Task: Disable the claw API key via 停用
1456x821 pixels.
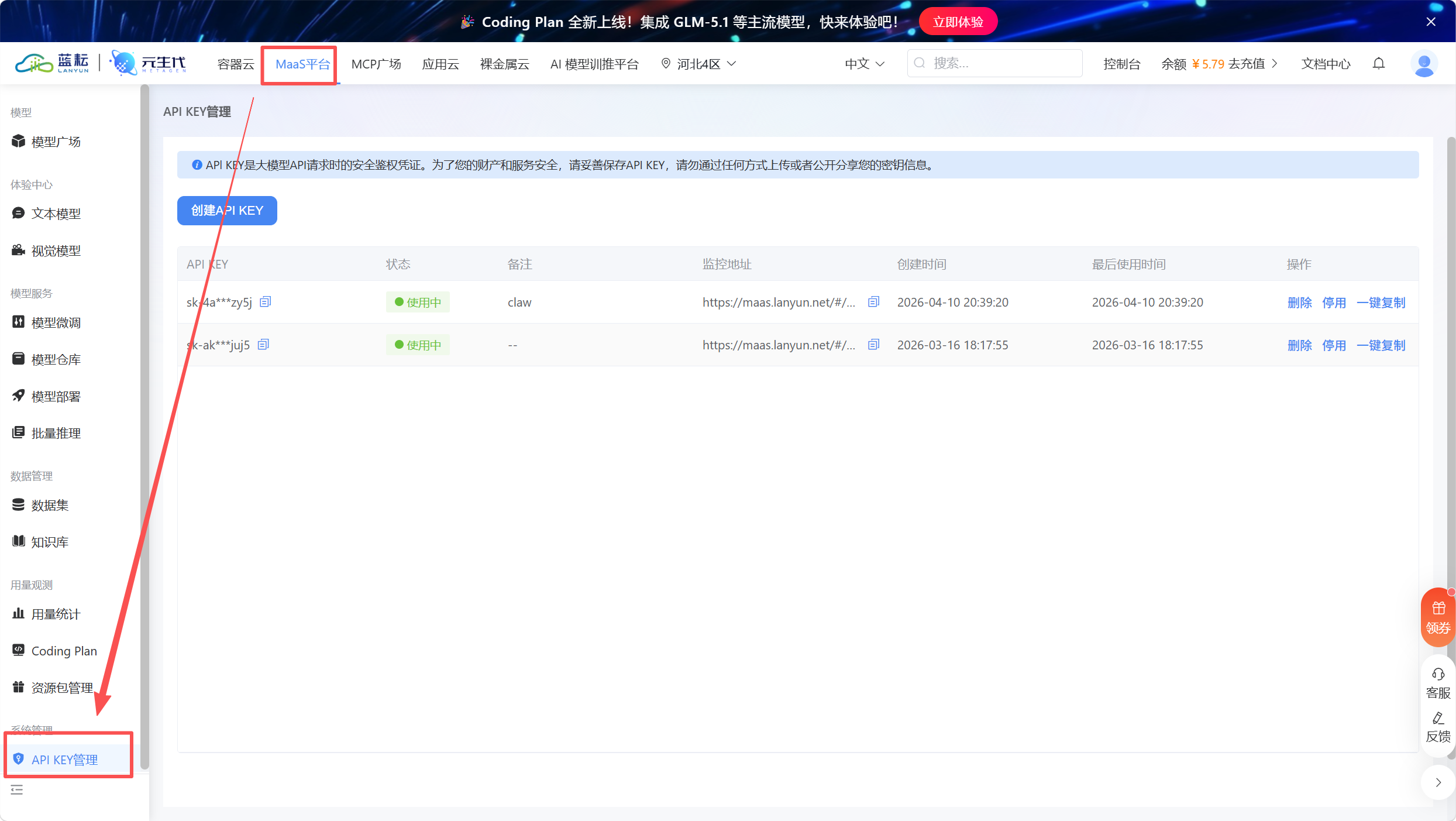Action: coord(1334,302)
